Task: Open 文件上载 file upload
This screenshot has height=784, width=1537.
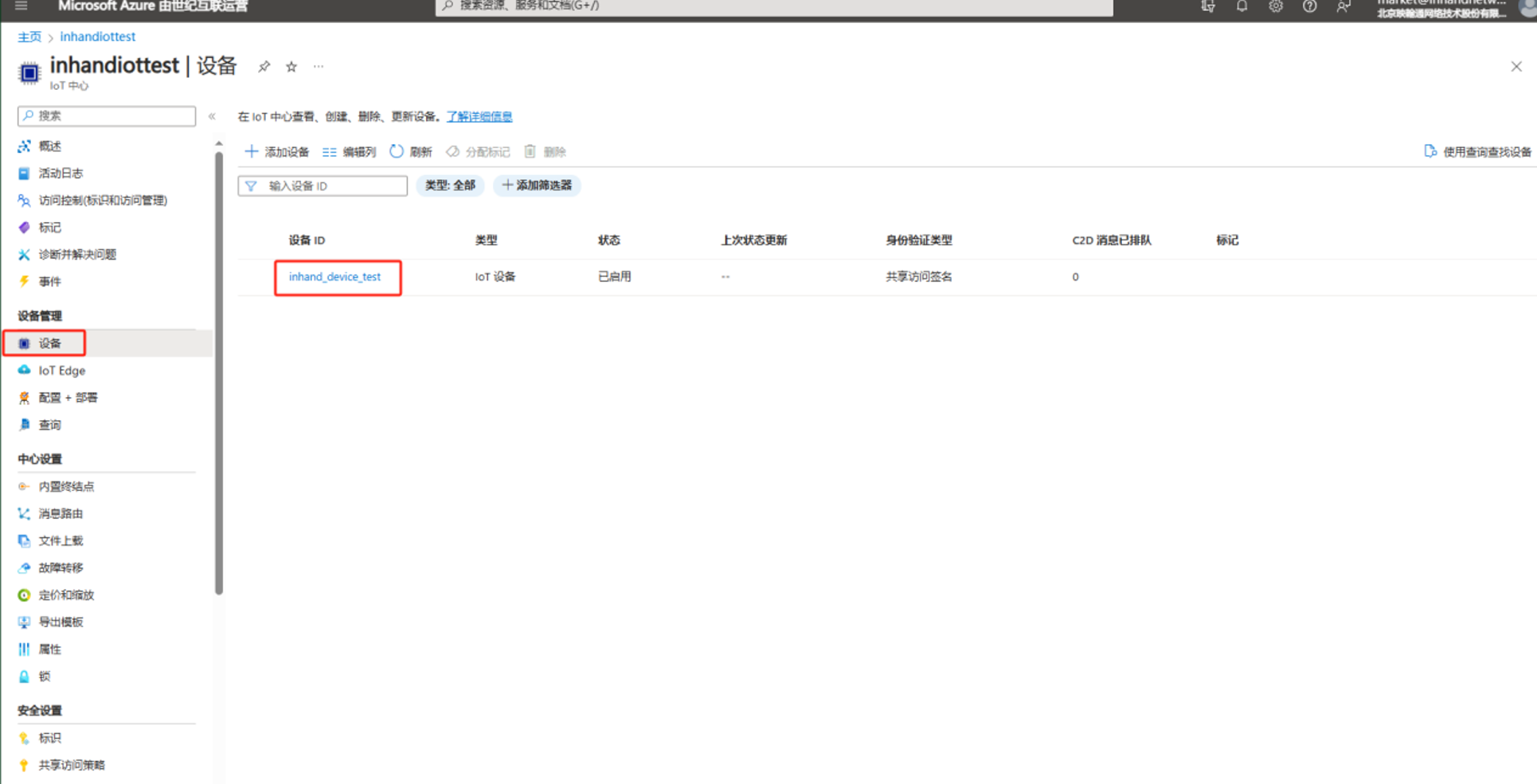Action: click(61, 540)
